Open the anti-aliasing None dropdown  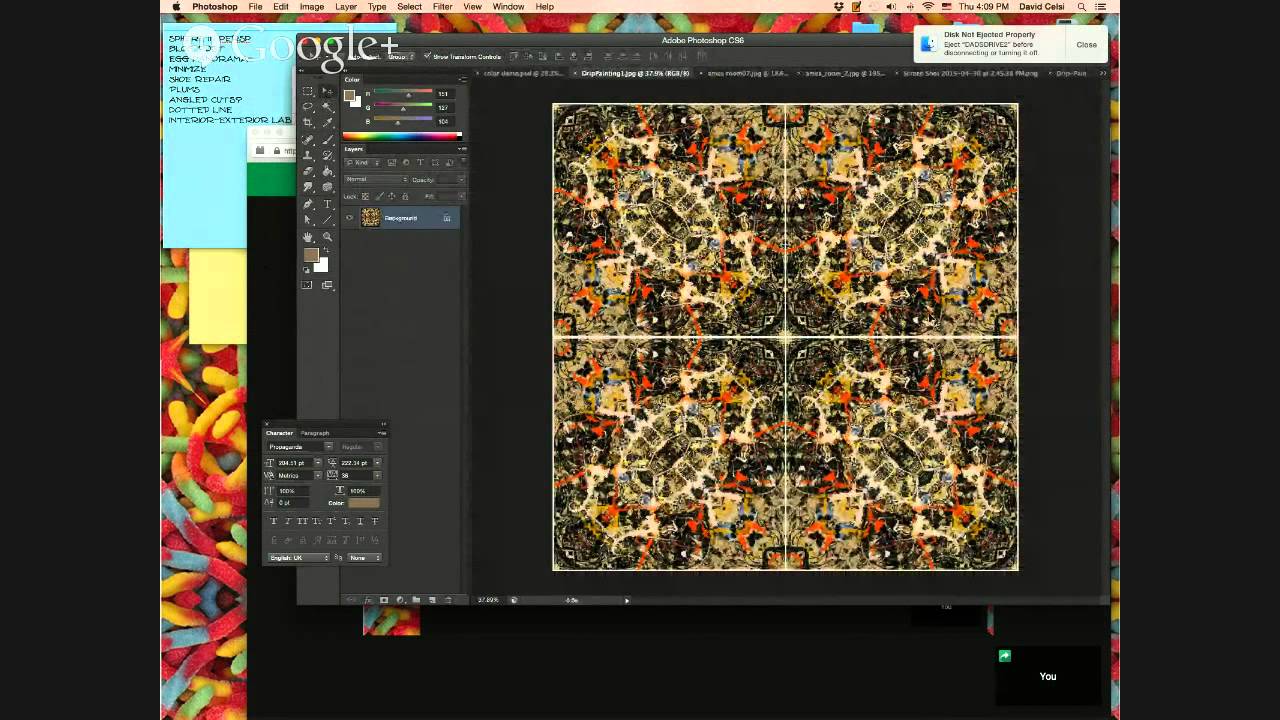point(364,557)
